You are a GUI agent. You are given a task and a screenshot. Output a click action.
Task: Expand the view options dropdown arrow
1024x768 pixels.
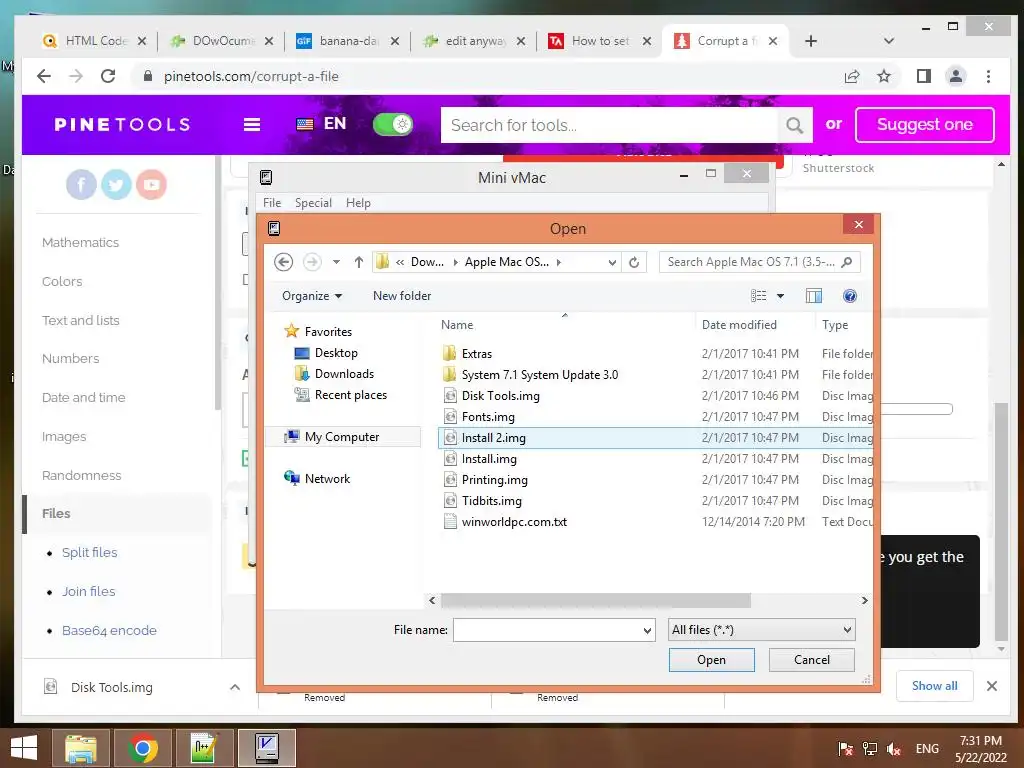coord(780,296)
